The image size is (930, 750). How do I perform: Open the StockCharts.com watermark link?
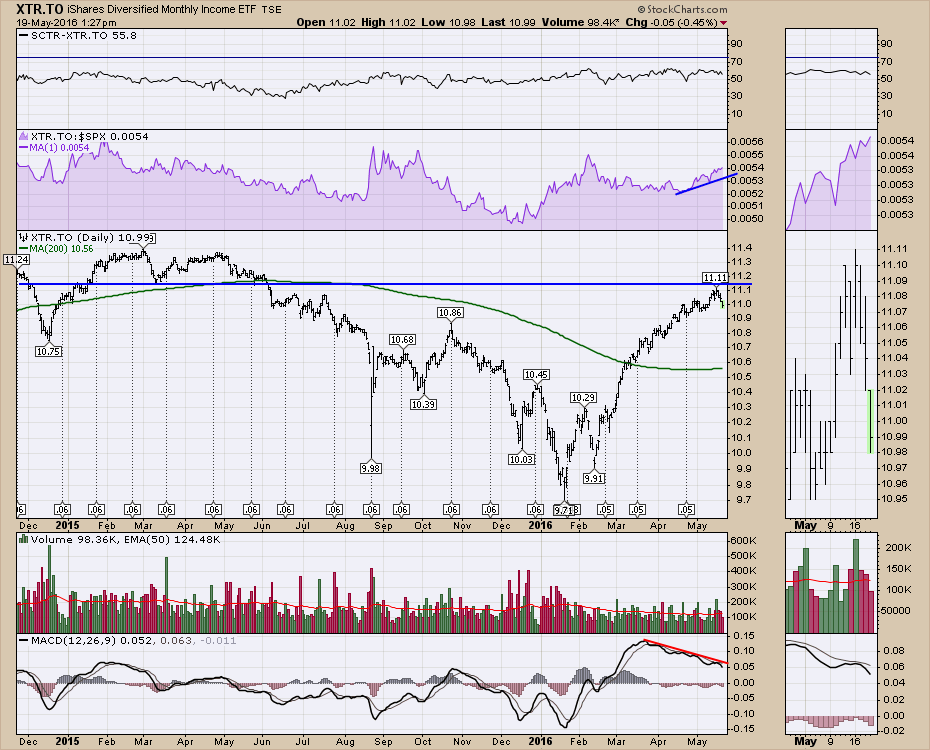point(682,9)
